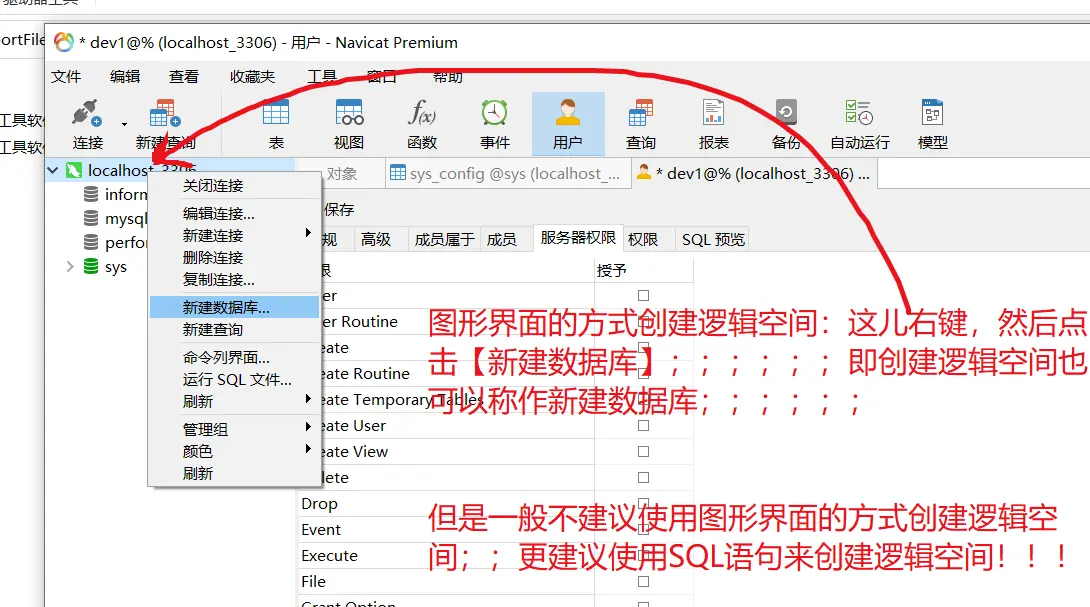Choose 命令列界面... in context menu
This screenshot has width=1090, height=607.
(234, 357)
